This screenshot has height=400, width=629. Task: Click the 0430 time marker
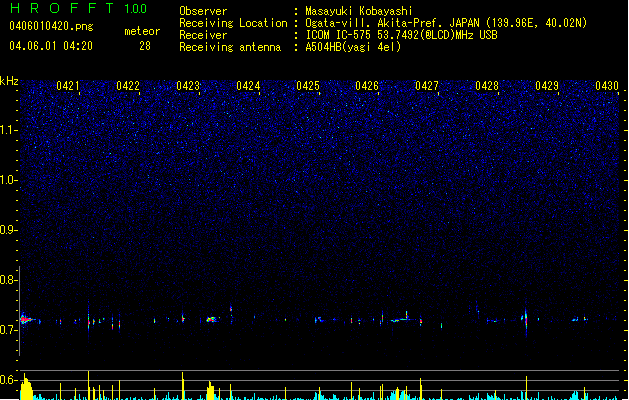[x=607, y=86]
